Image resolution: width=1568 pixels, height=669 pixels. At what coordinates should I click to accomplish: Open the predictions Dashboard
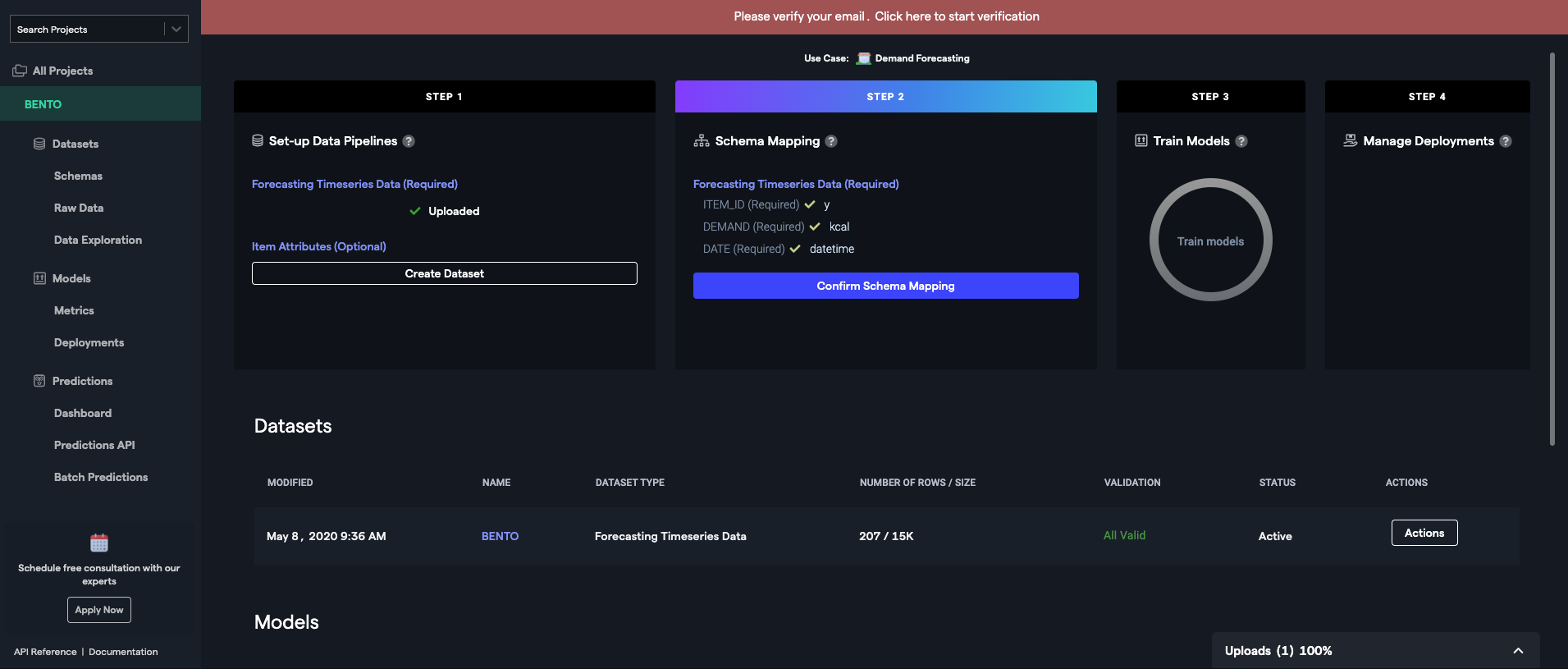click(x=83, y=413)
